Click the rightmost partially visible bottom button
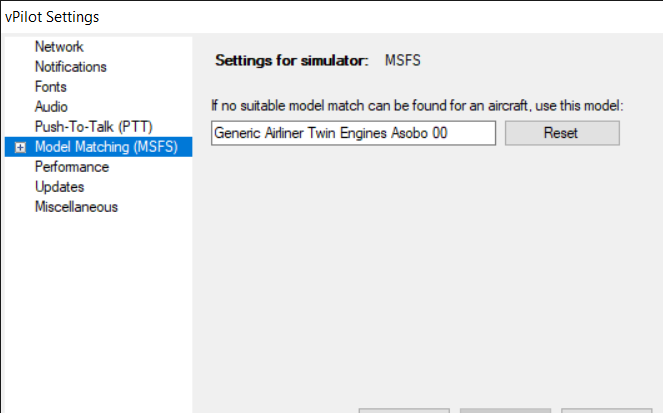 pyautogui.click(x=606, y=410)
